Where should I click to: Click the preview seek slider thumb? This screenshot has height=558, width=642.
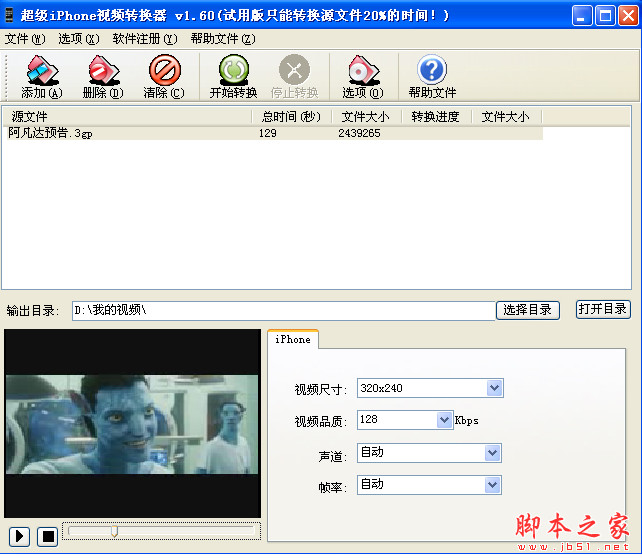(x=114, y=531)
